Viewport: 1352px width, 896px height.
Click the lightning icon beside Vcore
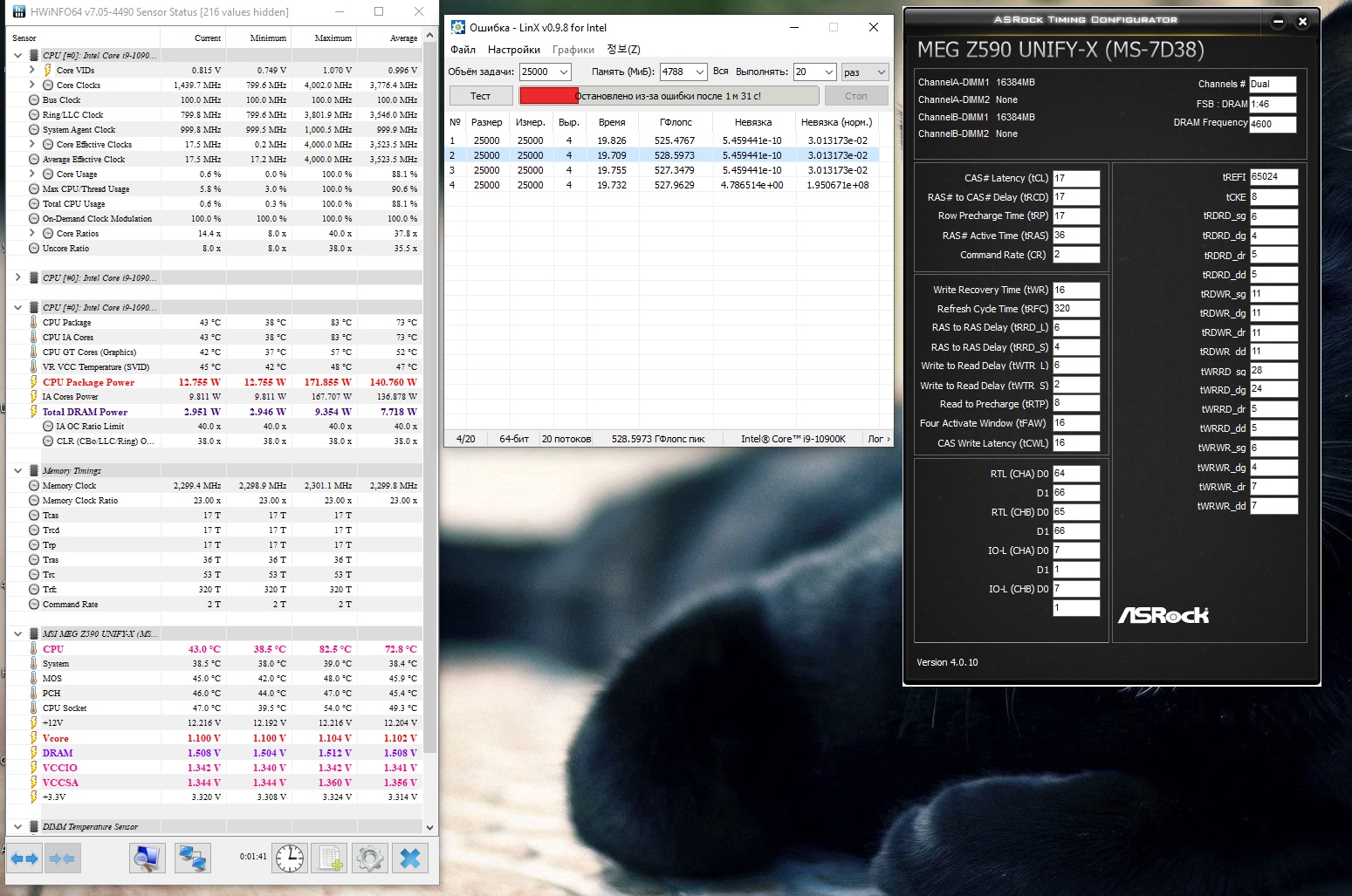(x=33, y=738)
